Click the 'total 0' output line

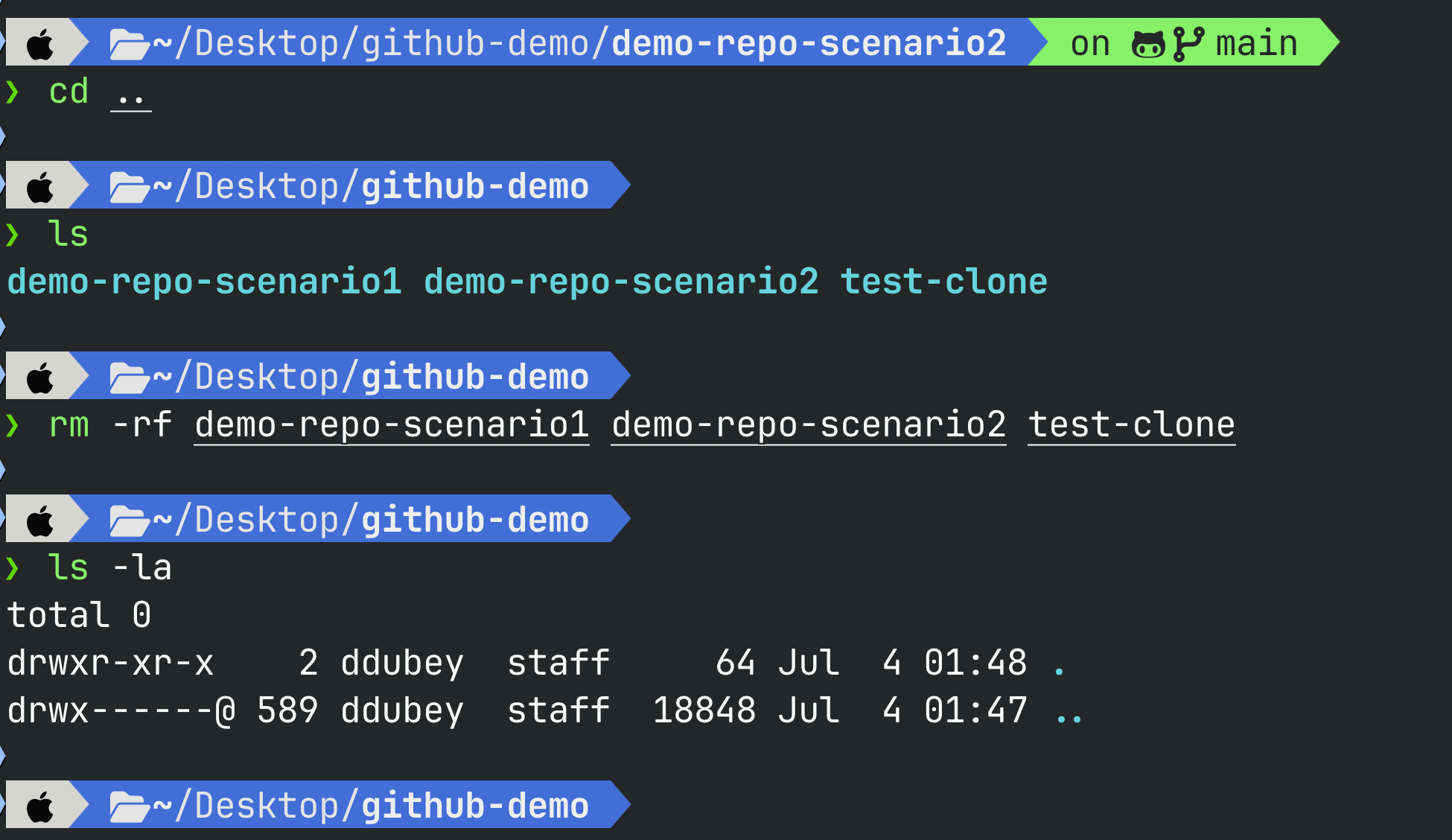point(79,616)
